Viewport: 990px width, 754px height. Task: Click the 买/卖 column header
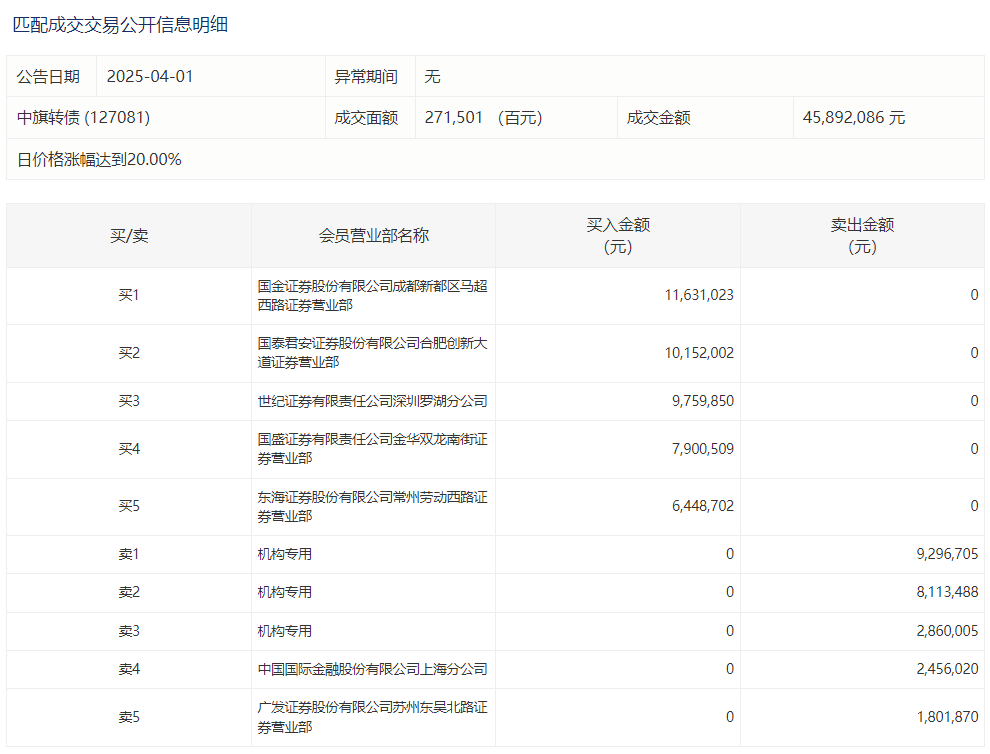[129, 236]
